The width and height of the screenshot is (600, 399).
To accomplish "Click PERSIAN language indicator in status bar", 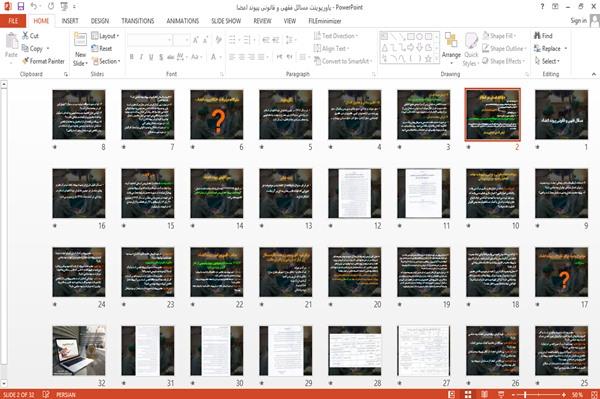I will pyautogui.click(x=65, y=394).
